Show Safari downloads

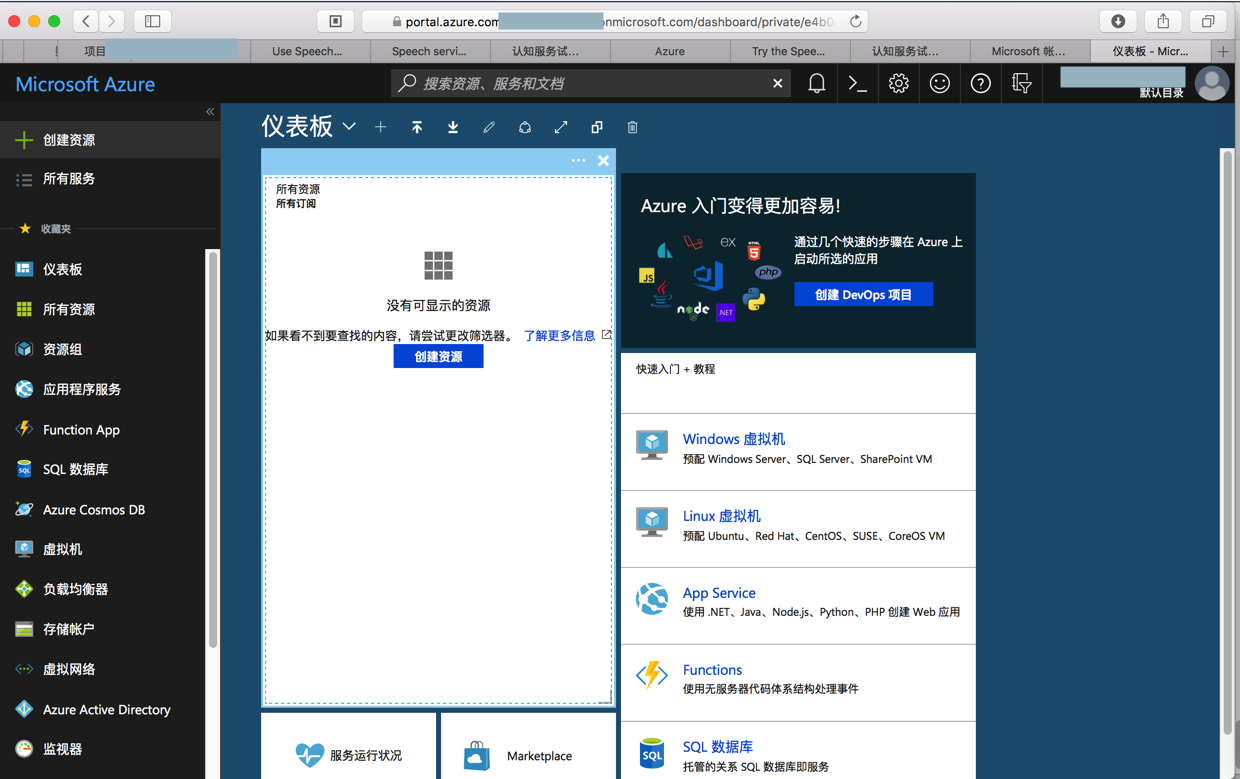click(1118, 21)
